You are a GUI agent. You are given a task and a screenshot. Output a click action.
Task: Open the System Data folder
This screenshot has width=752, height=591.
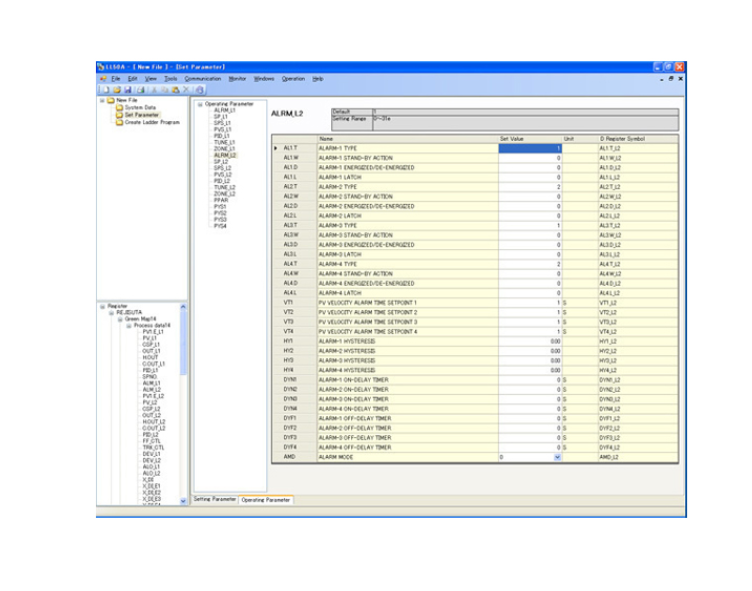click(x=140, y=107)
